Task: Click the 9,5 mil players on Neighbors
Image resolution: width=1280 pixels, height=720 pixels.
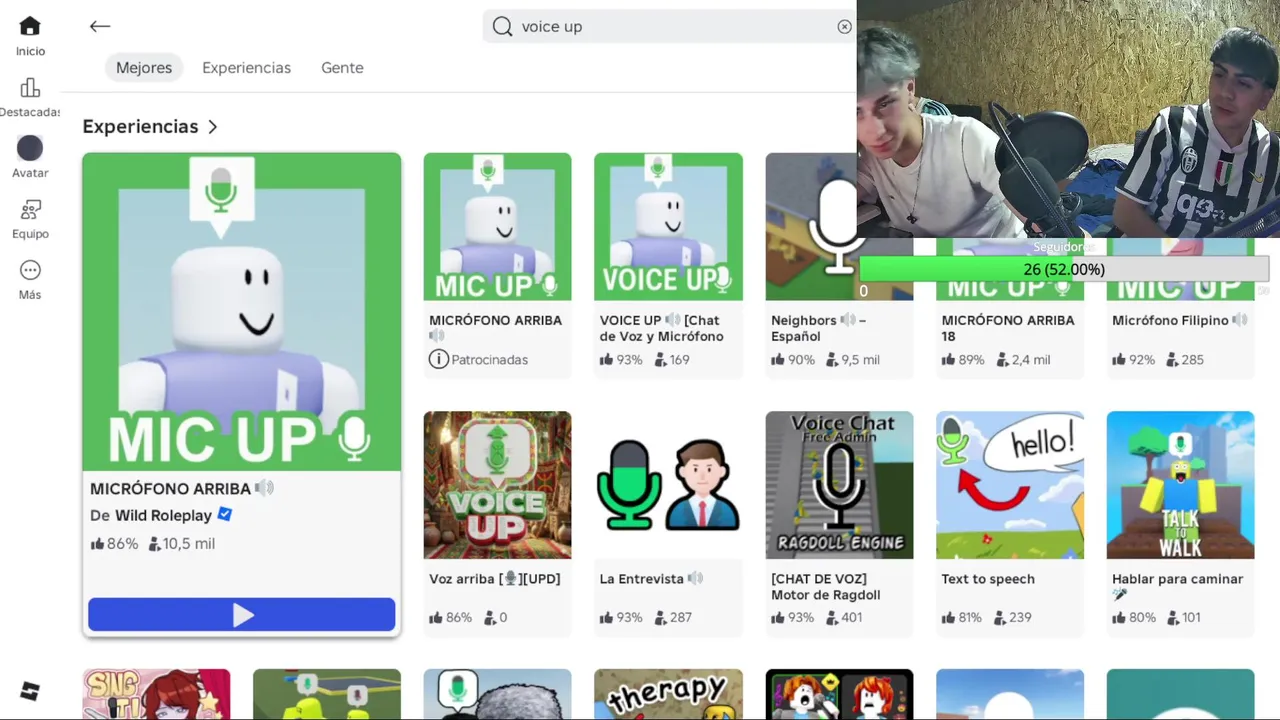Action: click(x=853, y=360)
